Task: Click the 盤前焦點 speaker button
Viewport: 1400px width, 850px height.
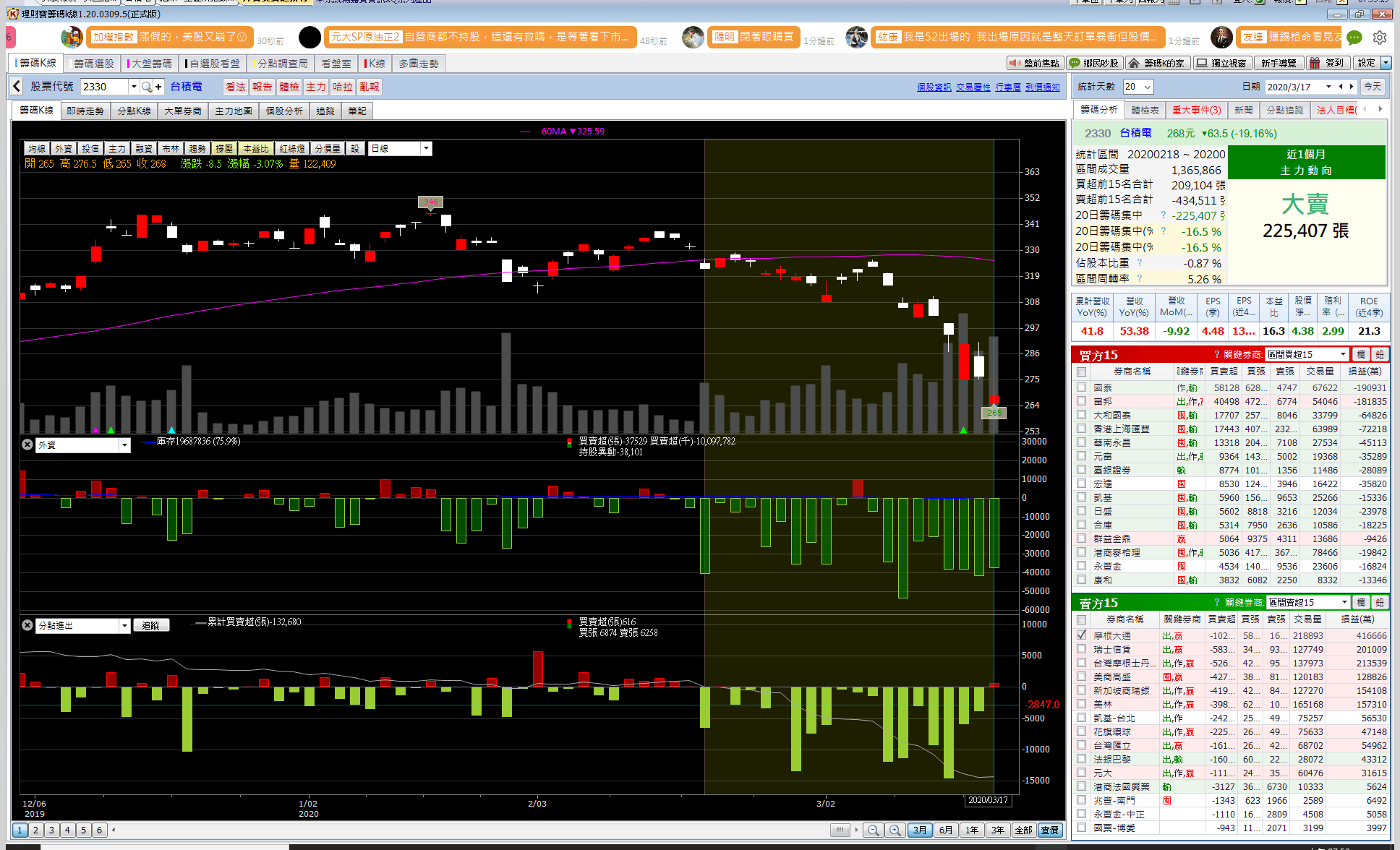Action: click(1035, 64)
